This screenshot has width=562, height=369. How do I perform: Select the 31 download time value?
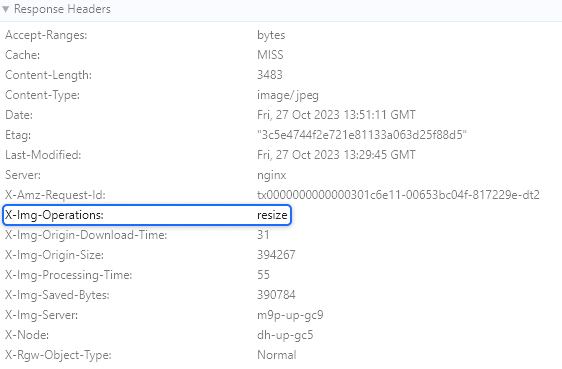(263, 235)
